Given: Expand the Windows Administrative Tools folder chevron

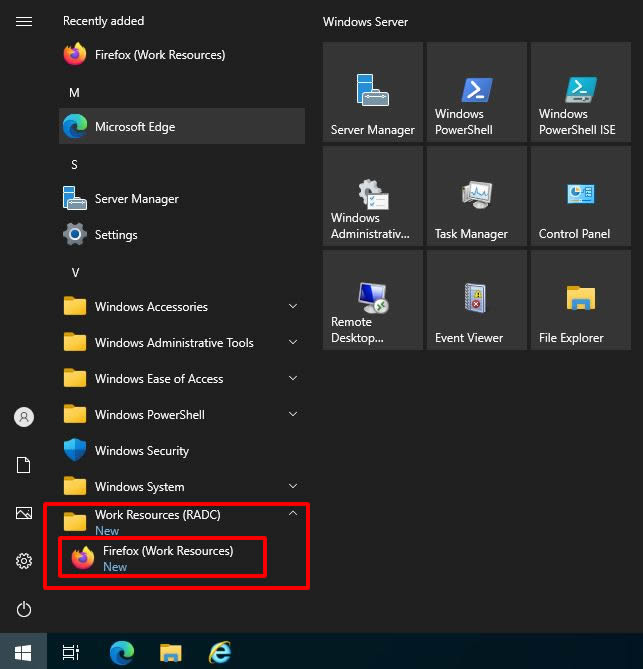Looking at the screenshot, I should (293, 342).
